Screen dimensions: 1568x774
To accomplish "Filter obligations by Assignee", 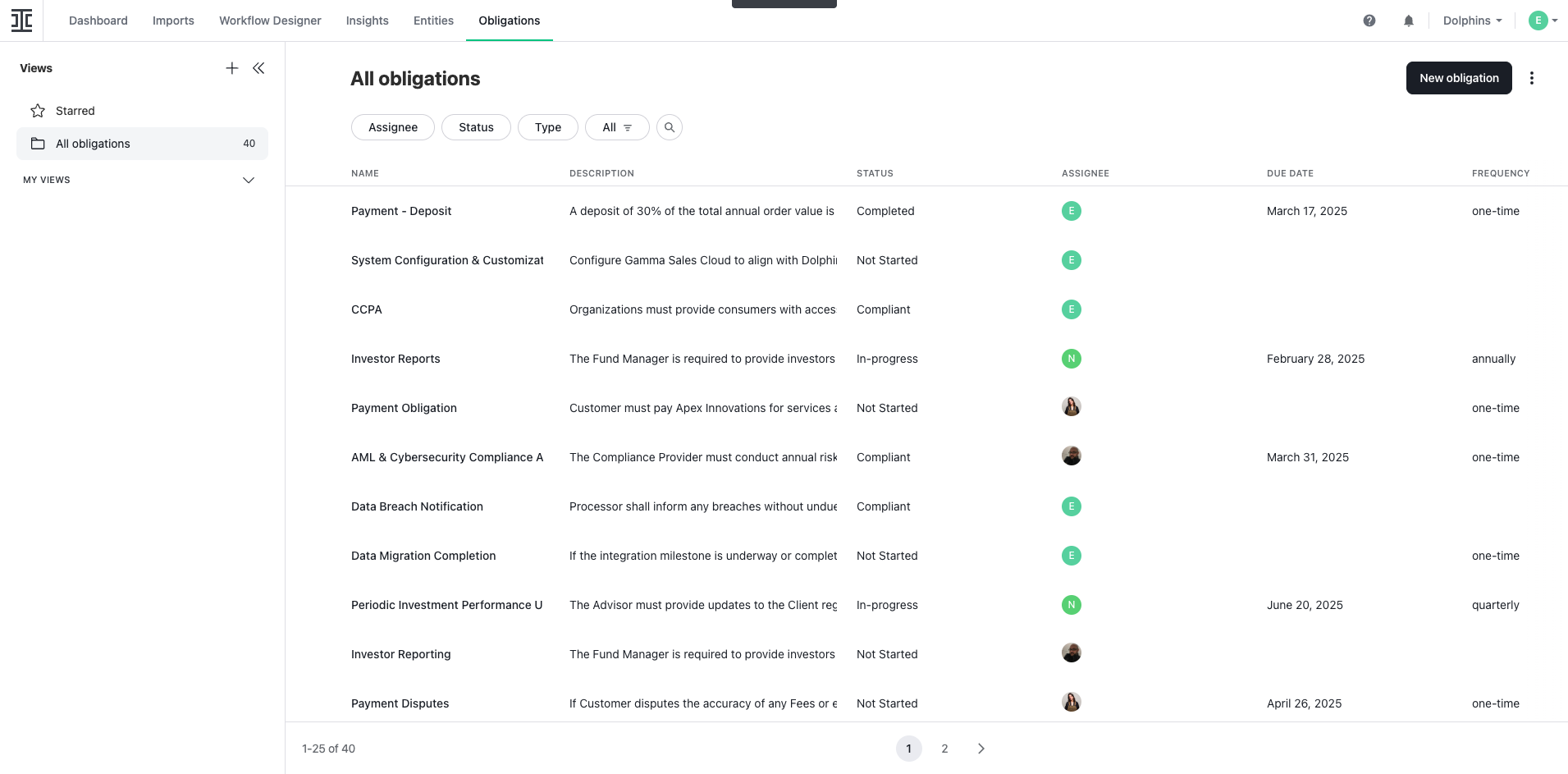I will point(393,127).
